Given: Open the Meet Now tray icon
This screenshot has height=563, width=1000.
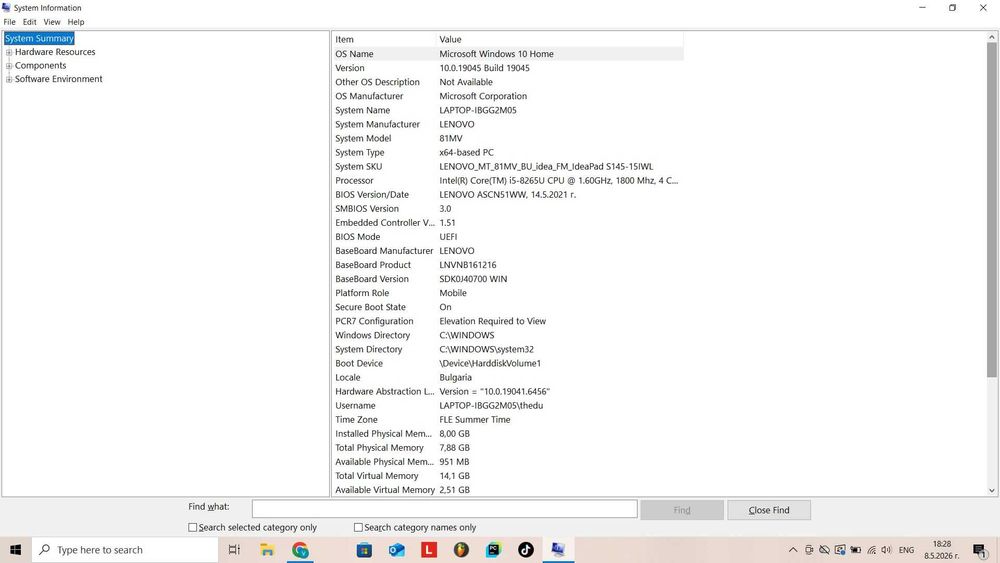Looking at the screenshot, I should (x=809, y=550).
